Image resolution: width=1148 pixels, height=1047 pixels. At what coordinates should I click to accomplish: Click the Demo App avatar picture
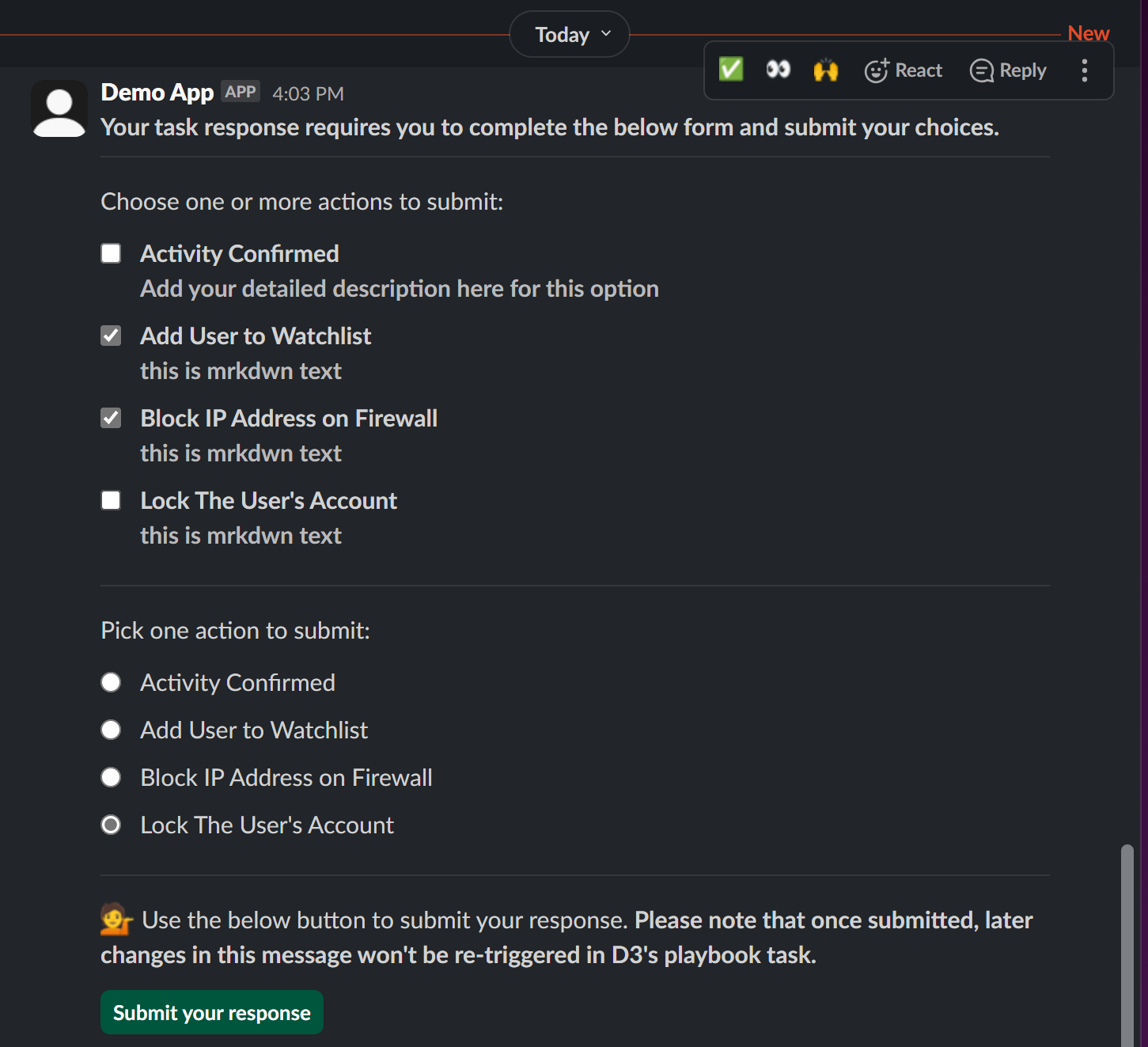(x=59, y=108)
